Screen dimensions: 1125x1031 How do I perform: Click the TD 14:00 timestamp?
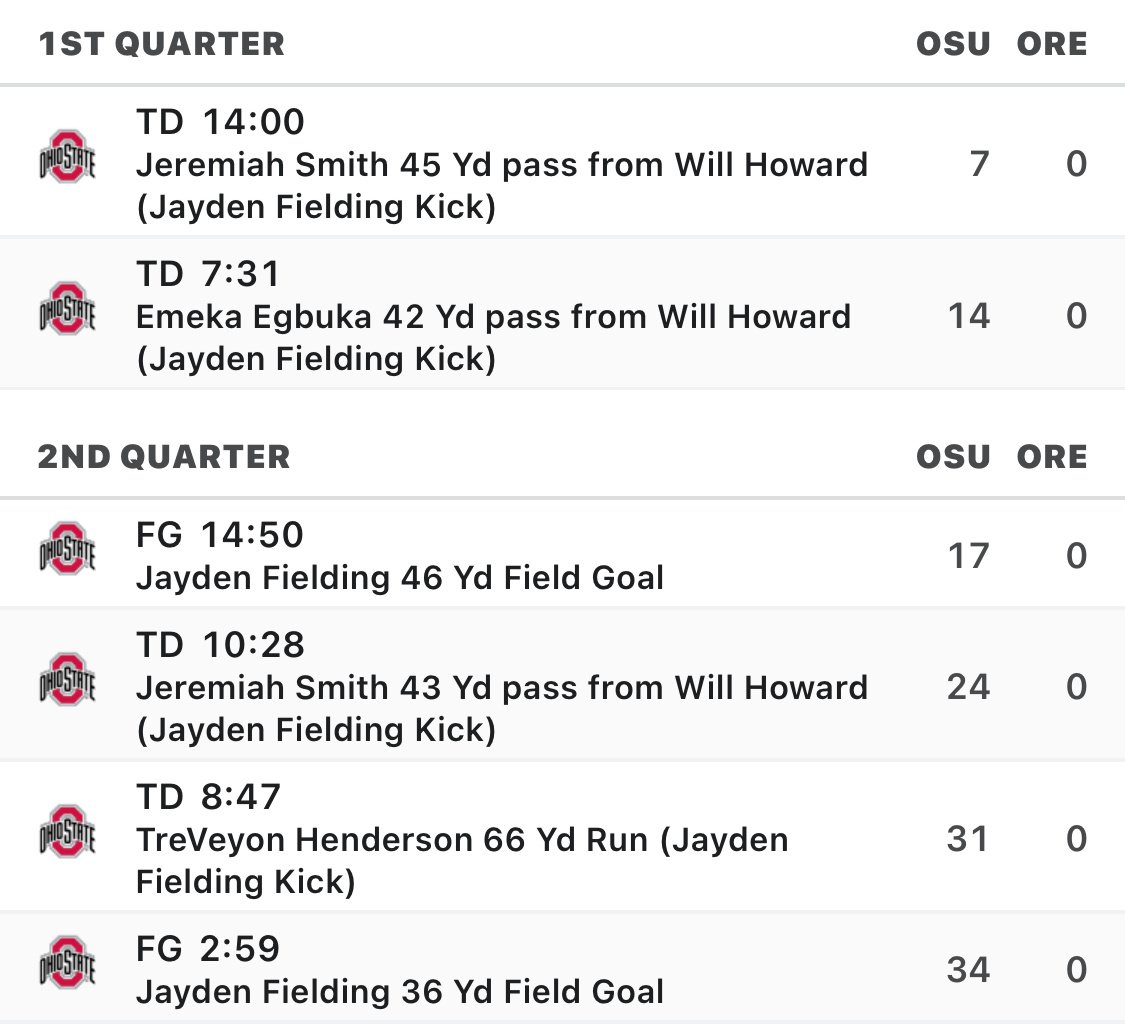click(x=220, y=122)
